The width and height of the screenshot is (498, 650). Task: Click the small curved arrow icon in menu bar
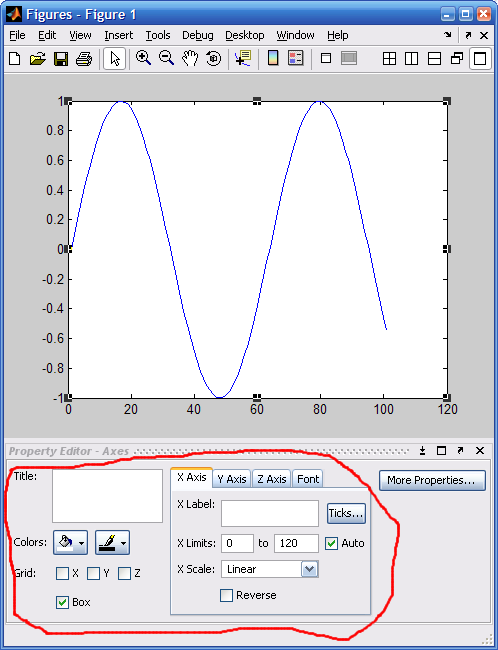pyautogui.click(x=447, y=35)
